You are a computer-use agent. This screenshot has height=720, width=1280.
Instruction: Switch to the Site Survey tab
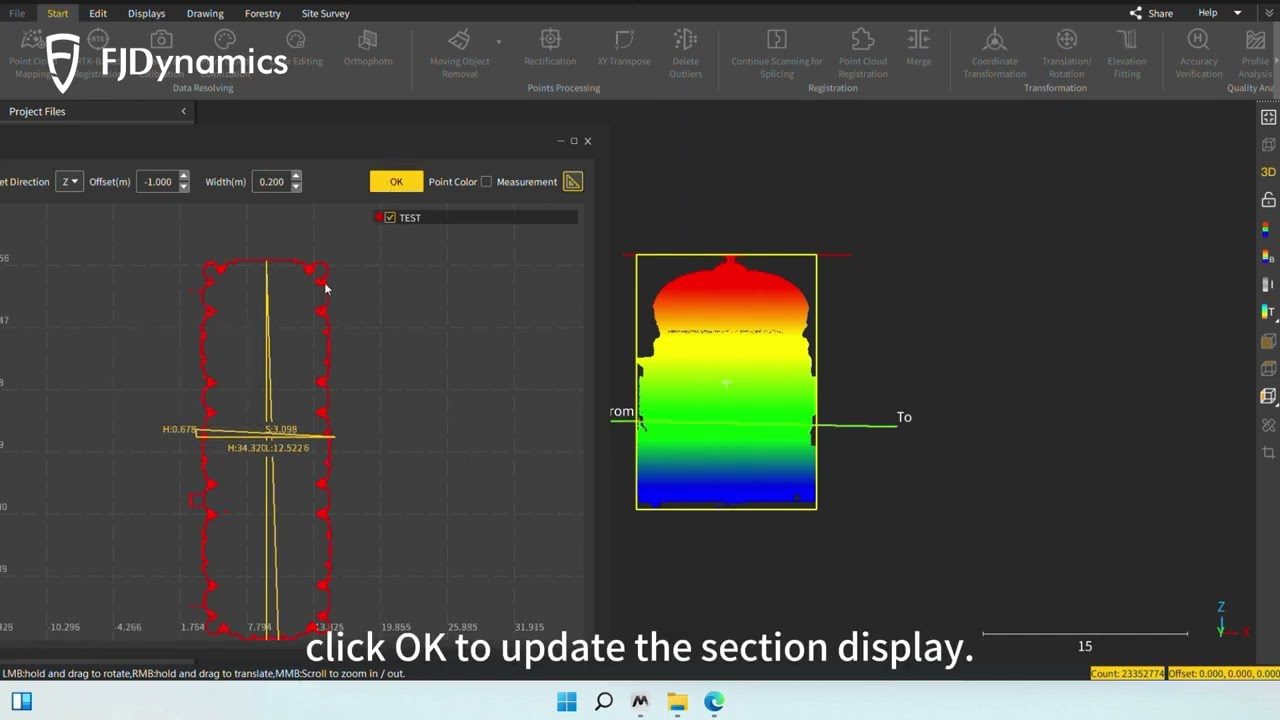coord(325,13)
